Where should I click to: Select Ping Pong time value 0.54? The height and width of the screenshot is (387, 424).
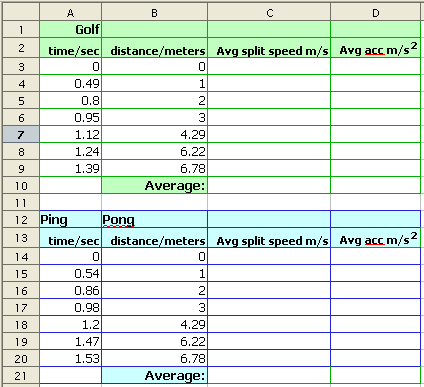tap(71, 273)
